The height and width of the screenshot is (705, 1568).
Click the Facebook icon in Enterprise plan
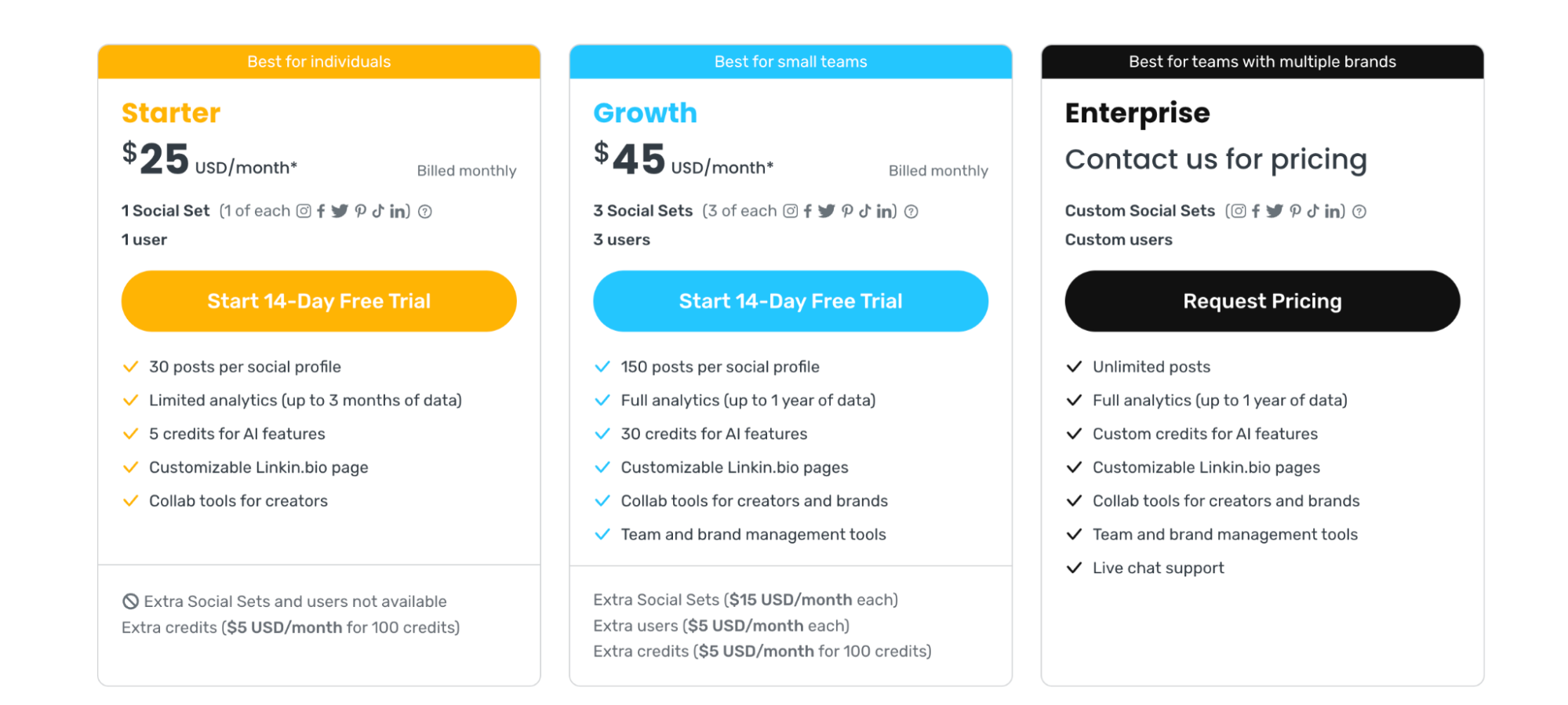1256,211
